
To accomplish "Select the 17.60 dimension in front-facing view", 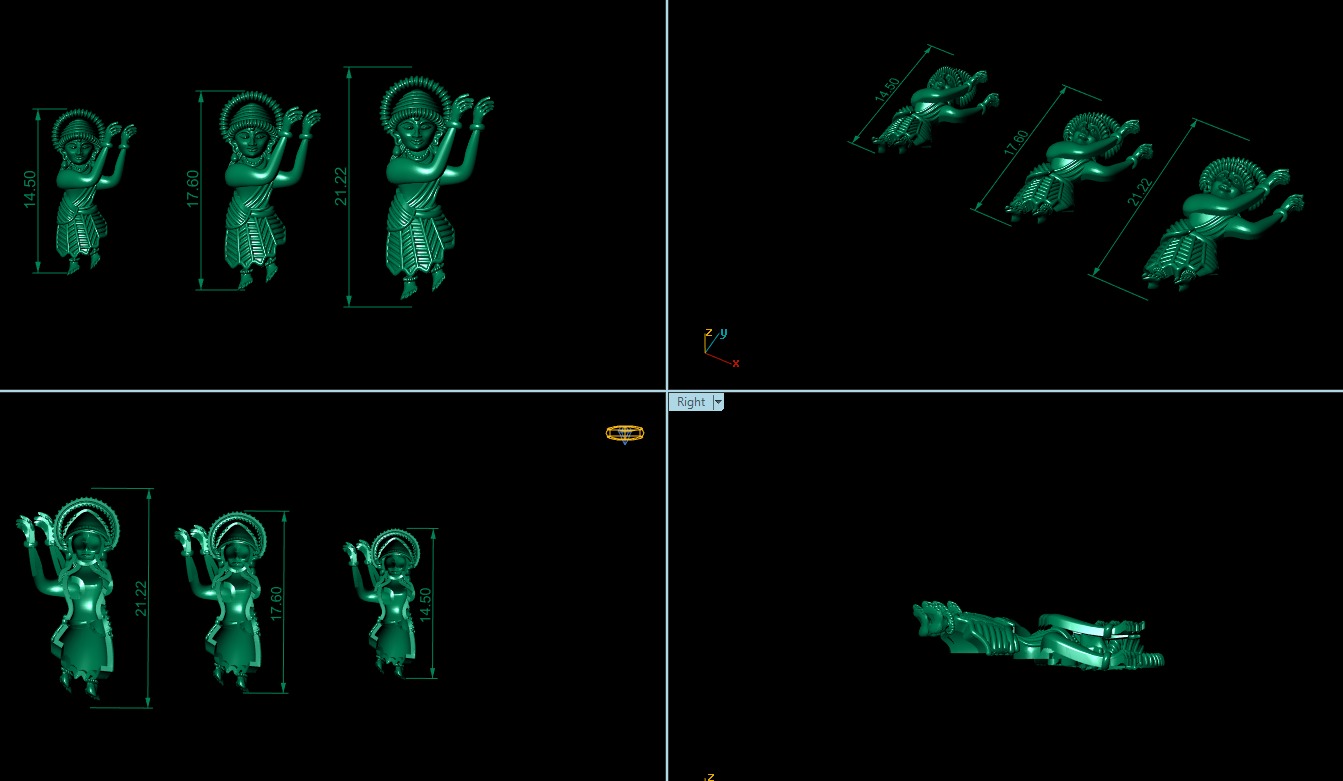I will click(x=193, y=189).
